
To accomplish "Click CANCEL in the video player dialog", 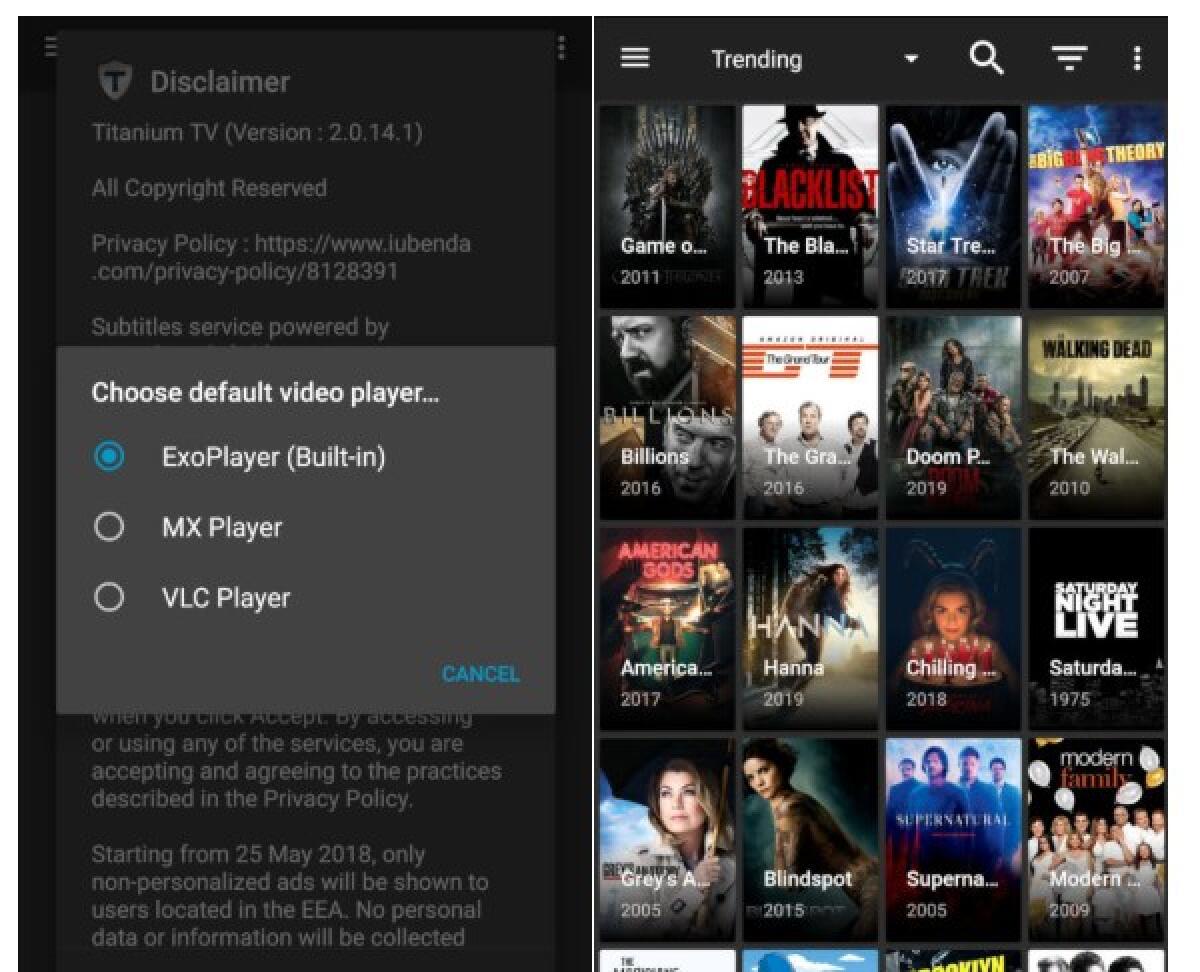I will click(480, 674).
